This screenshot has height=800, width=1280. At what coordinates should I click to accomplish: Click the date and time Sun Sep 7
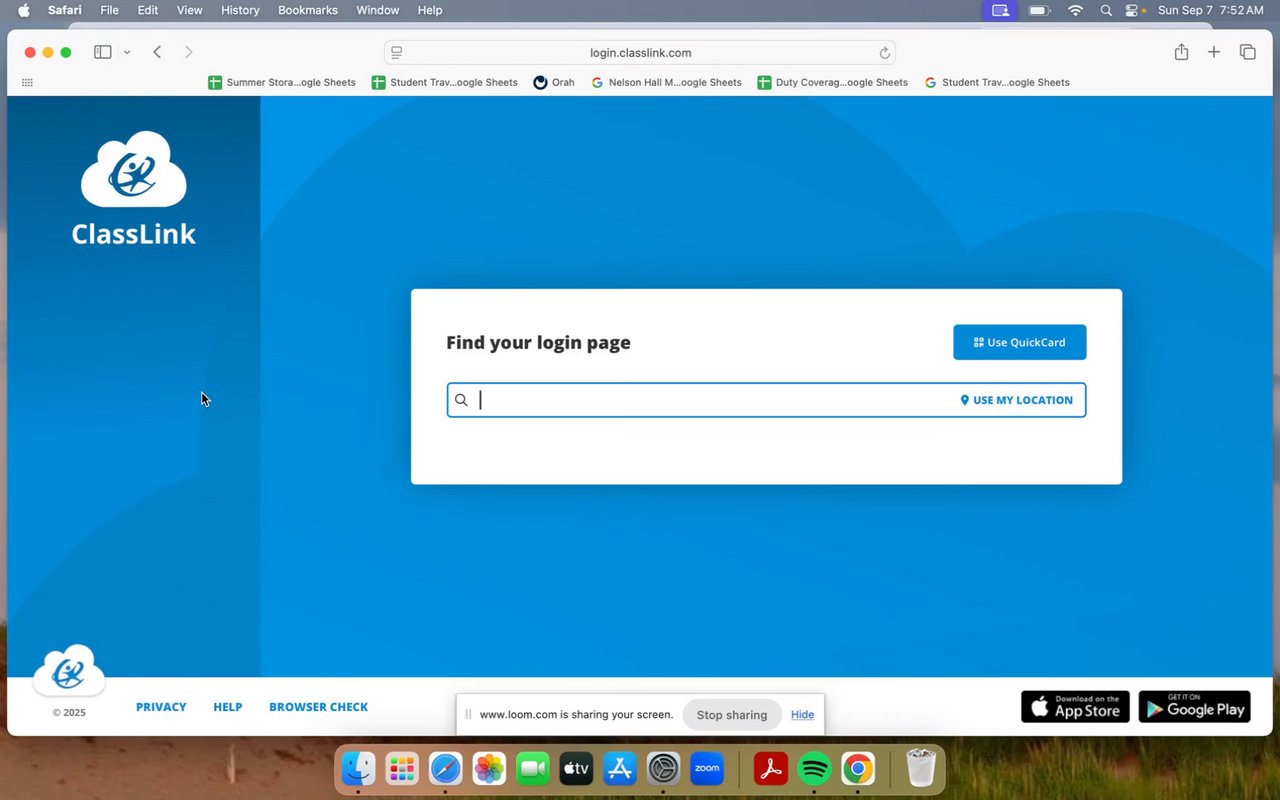pyautogui.click(x=1211, y=10)
